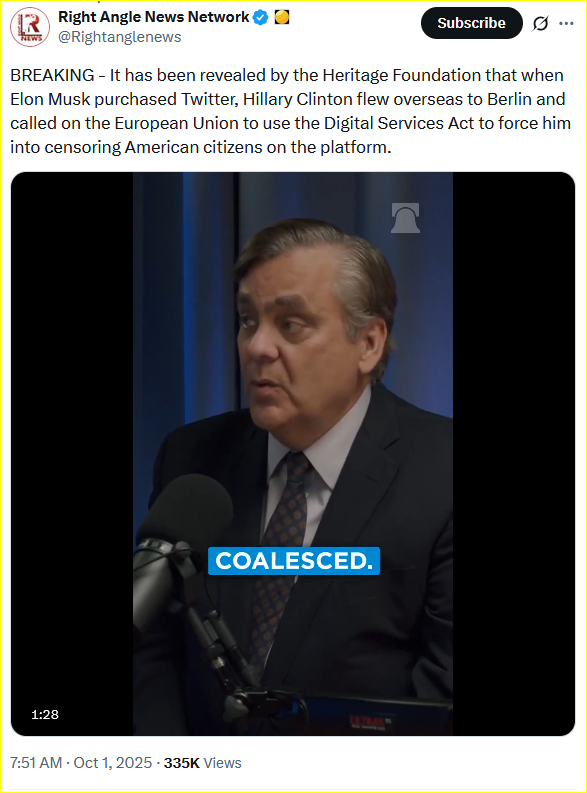This screenshot has width=587, height=793.
Task: Open the "7:51 AM" timestamp link
Action: 36,763
